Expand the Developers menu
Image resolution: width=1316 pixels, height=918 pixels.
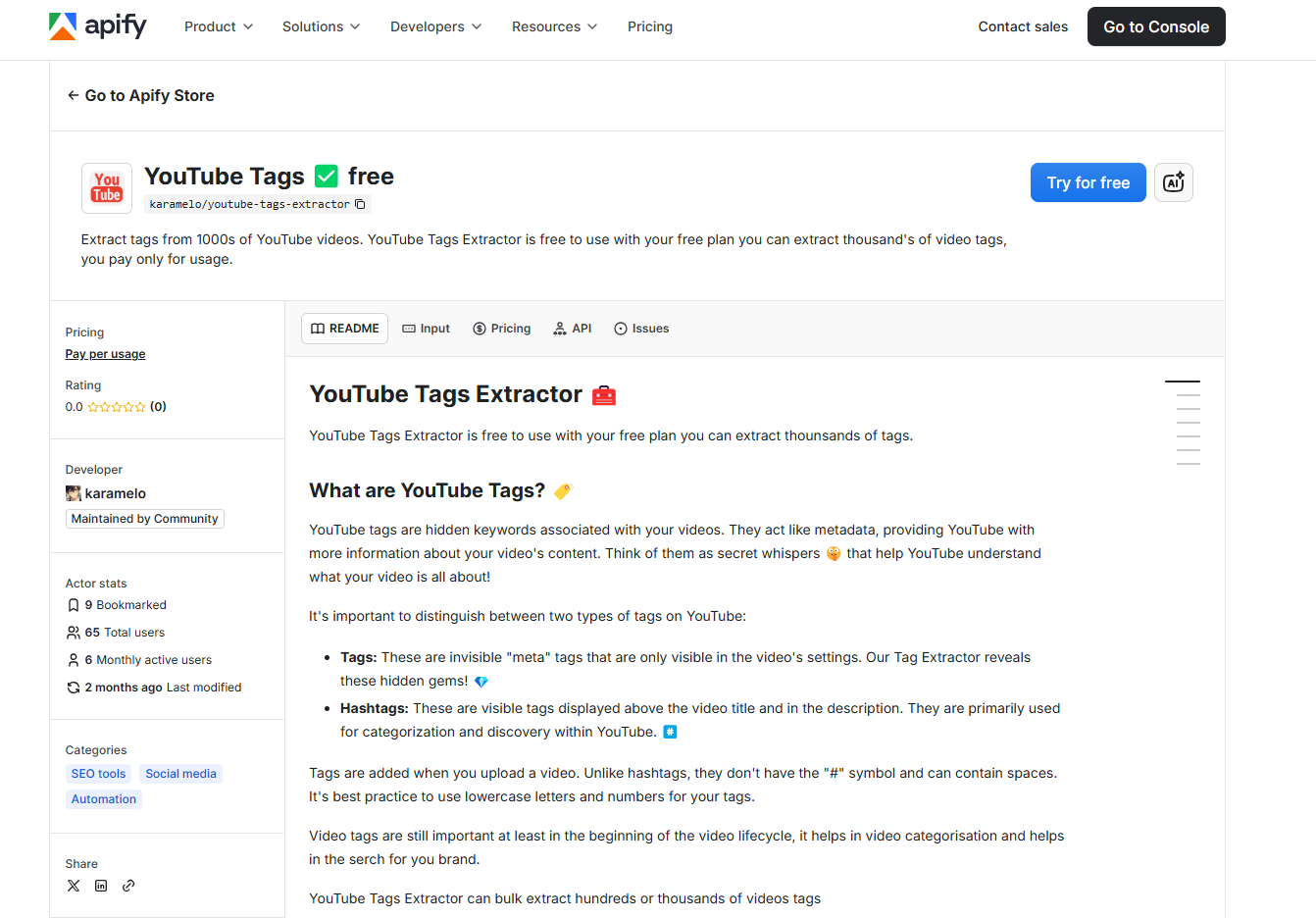click(x=435, y=26)
